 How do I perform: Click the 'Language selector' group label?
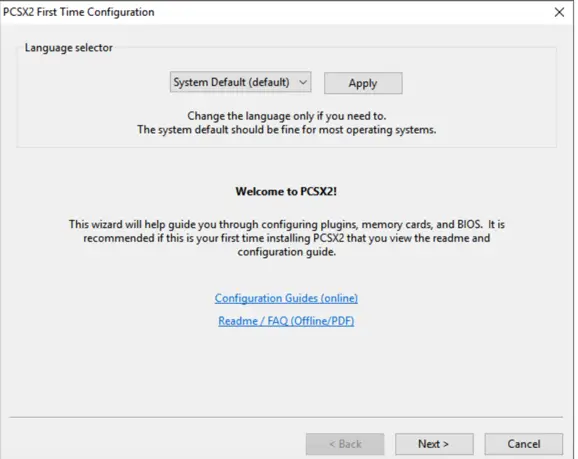point(69,48)
